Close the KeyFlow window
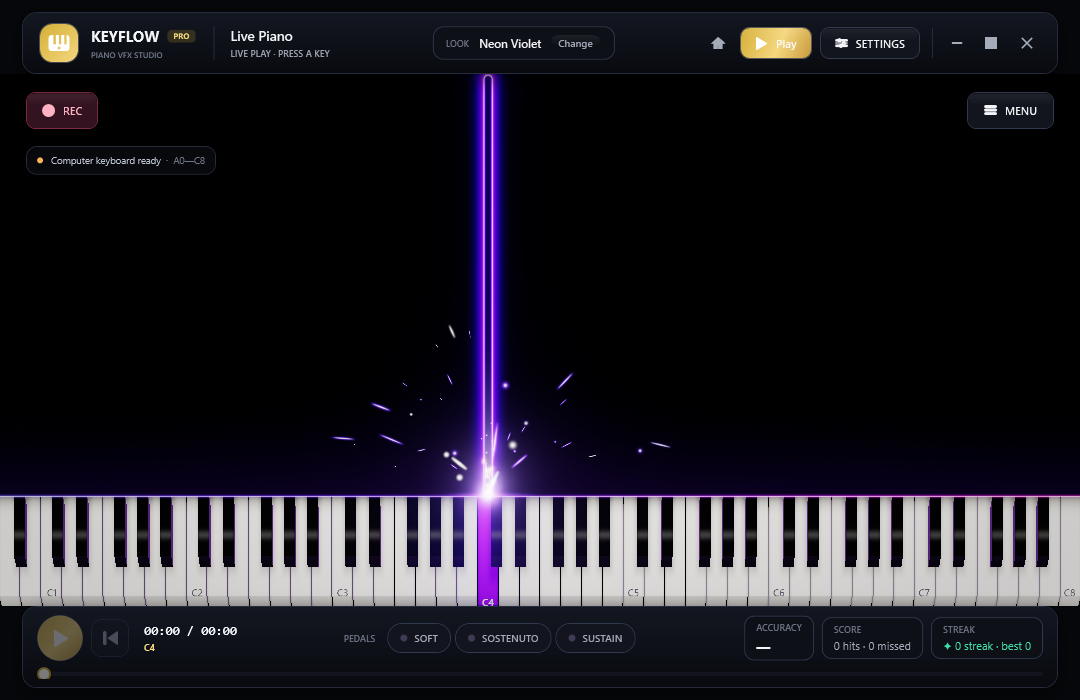1080x700 pixels. pyautogui.click(x=1026, y=43)
